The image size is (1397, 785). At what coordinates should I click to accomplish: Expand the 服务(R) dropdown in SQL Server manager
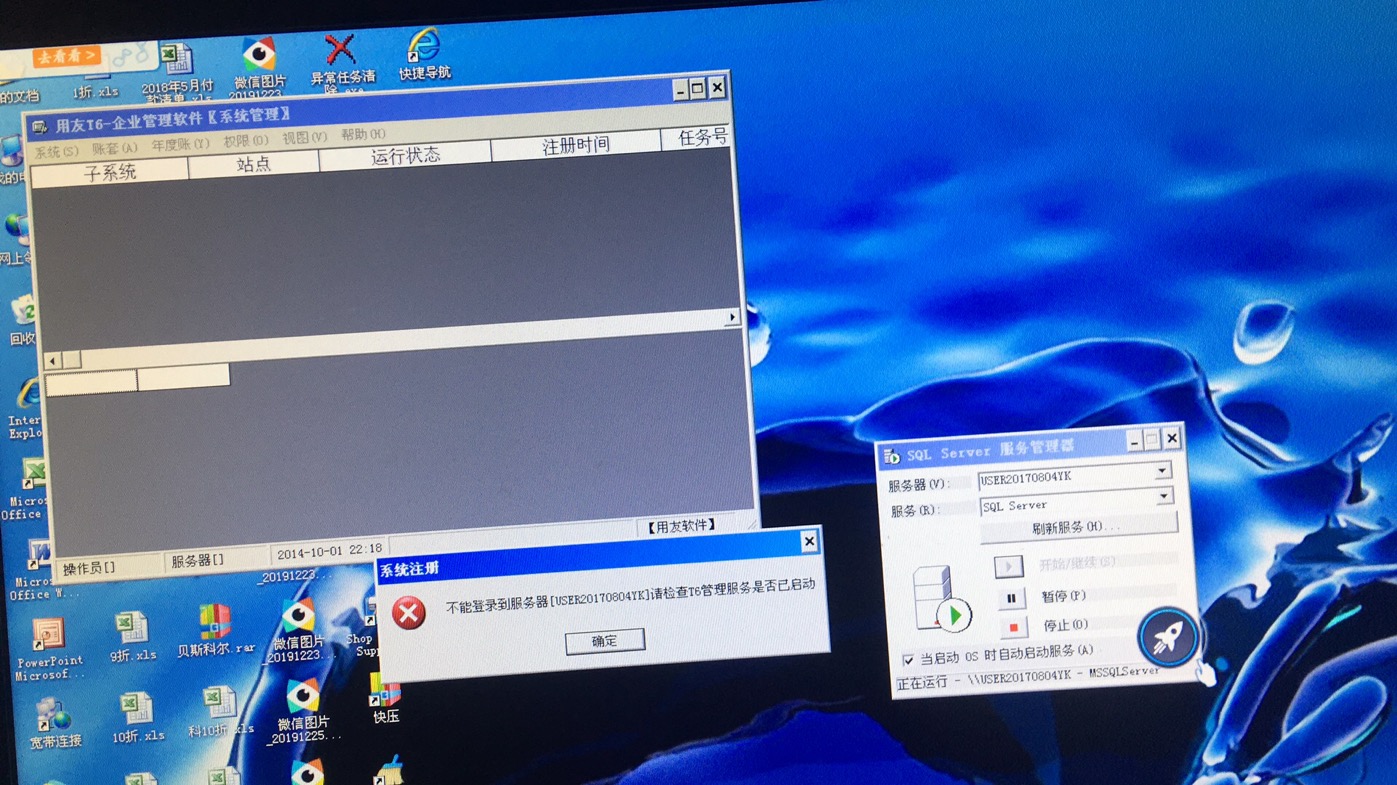click(1164, 497)
